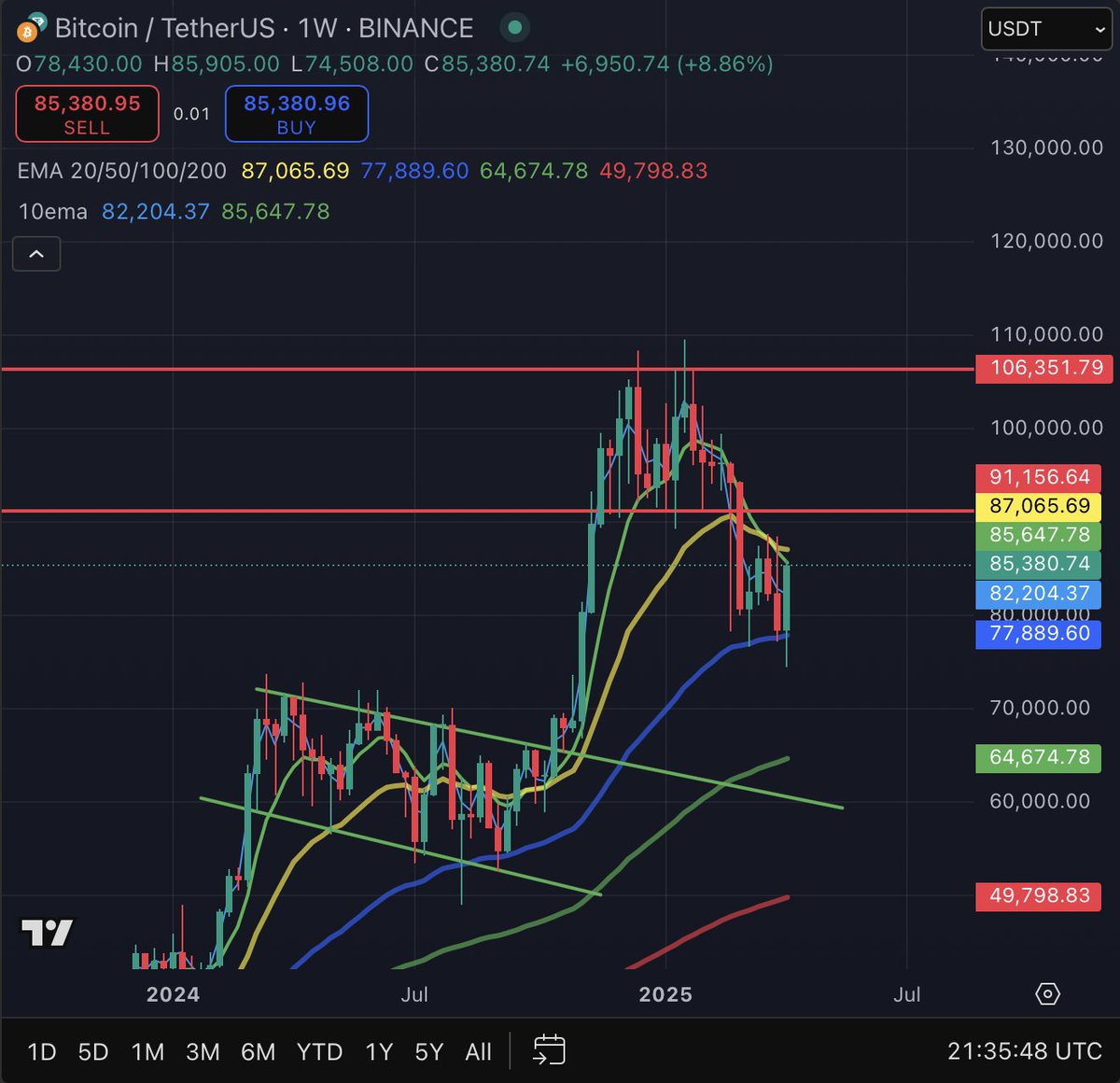Click the red 49,798.83 price label
Image resolution: width=1120 pixels, height=1083 pixels.
(1039, 896)
